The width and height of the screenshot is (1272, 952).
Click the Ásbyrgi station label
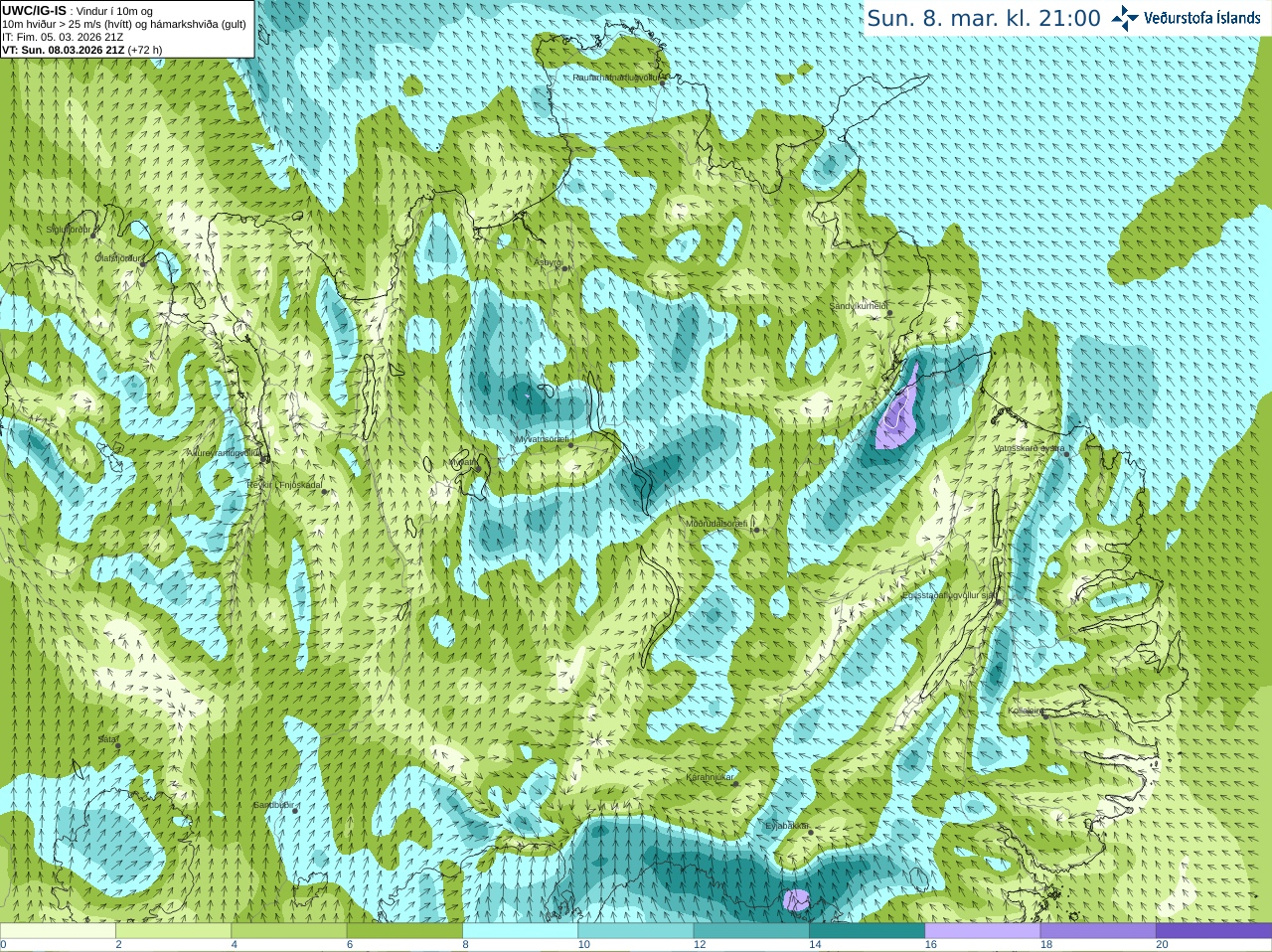tap(548, 262)
